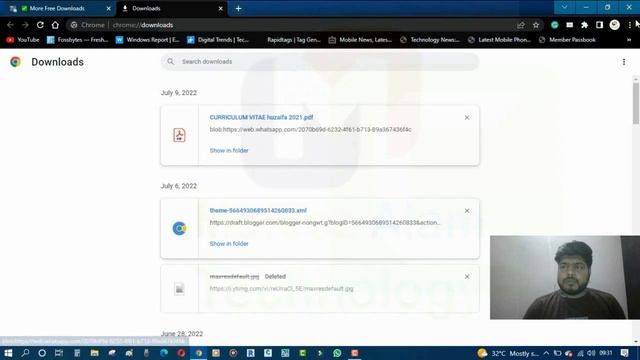Open the Mobile News bookmark
Screen dimensions: 640x360
tap(360, 40)
